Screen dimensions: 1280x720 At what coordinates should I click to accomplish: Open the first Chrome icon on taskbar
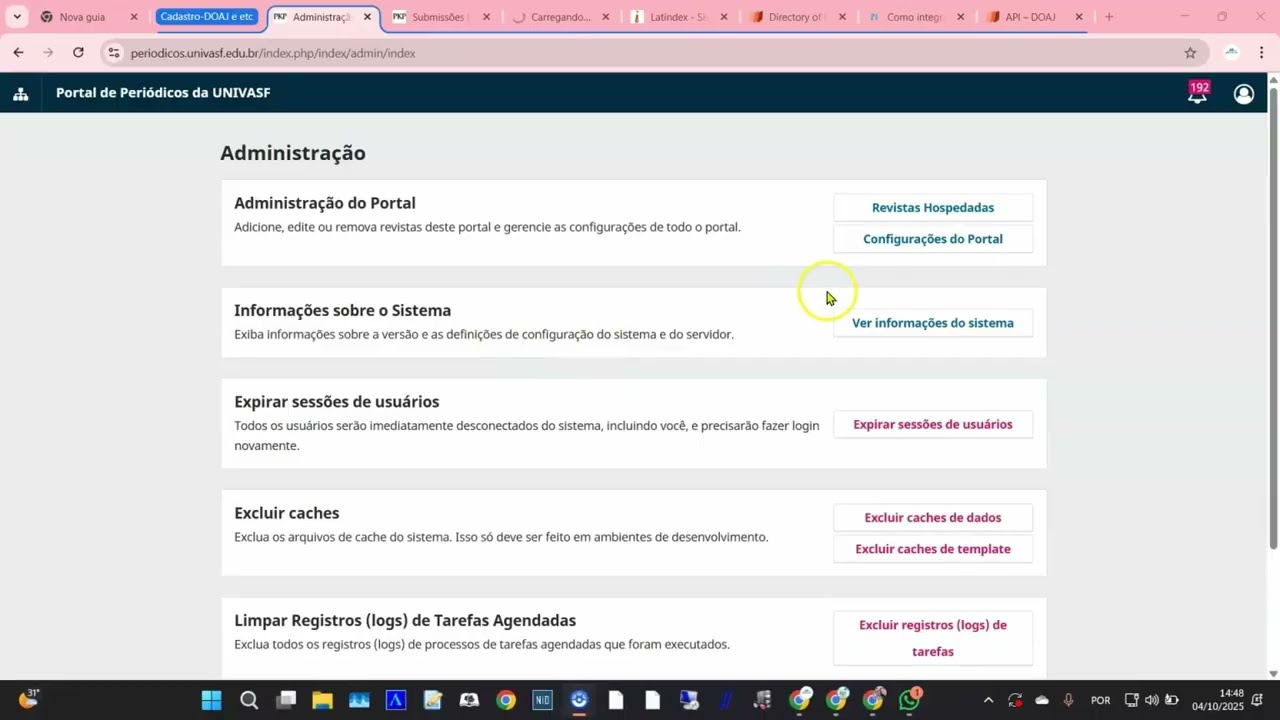pyautogui.click(x=506, y=700)
